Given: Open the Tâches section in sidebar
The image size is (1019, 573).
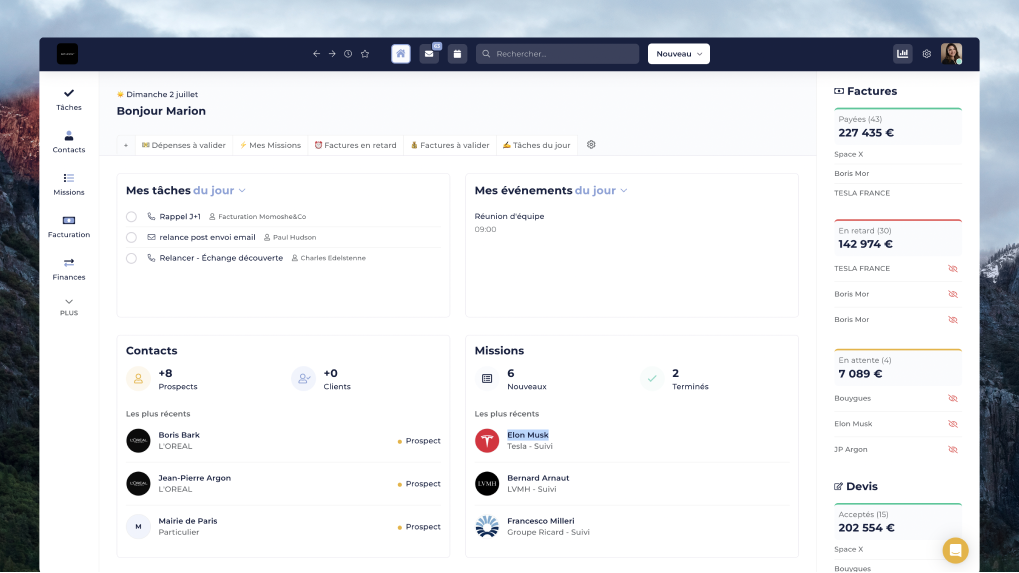Looking at the screenshot, I should pyautogui.click(x=69, y=99).
